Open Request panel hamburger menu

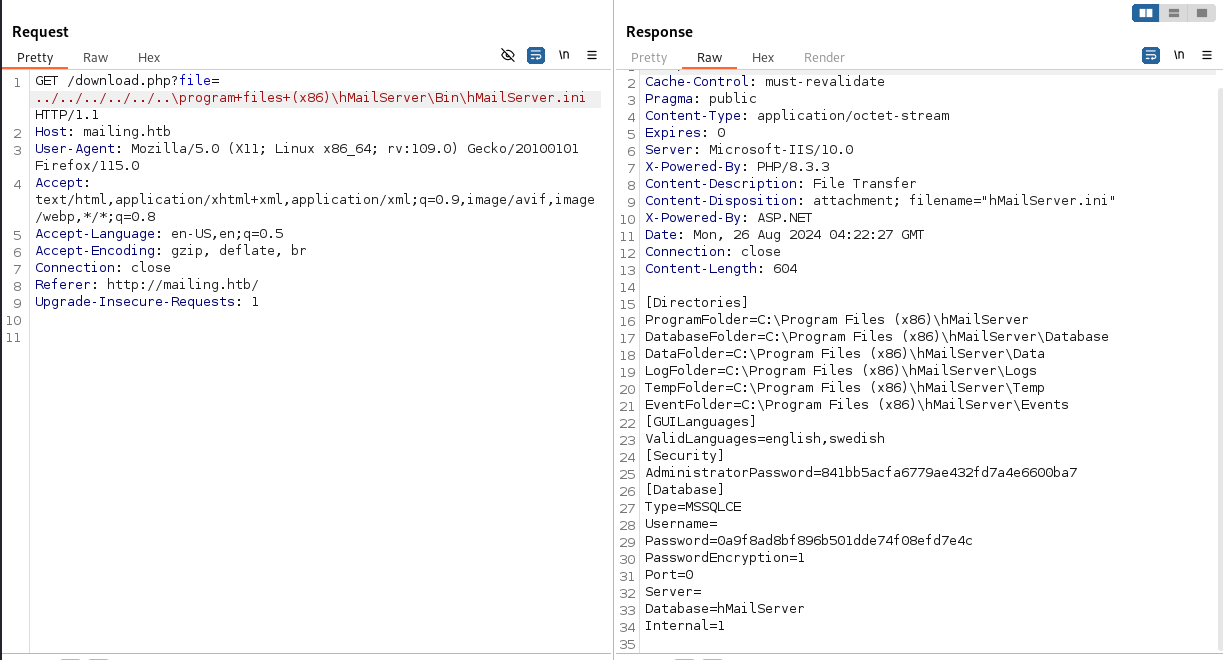pyautogui.click(x=592, y=55)
